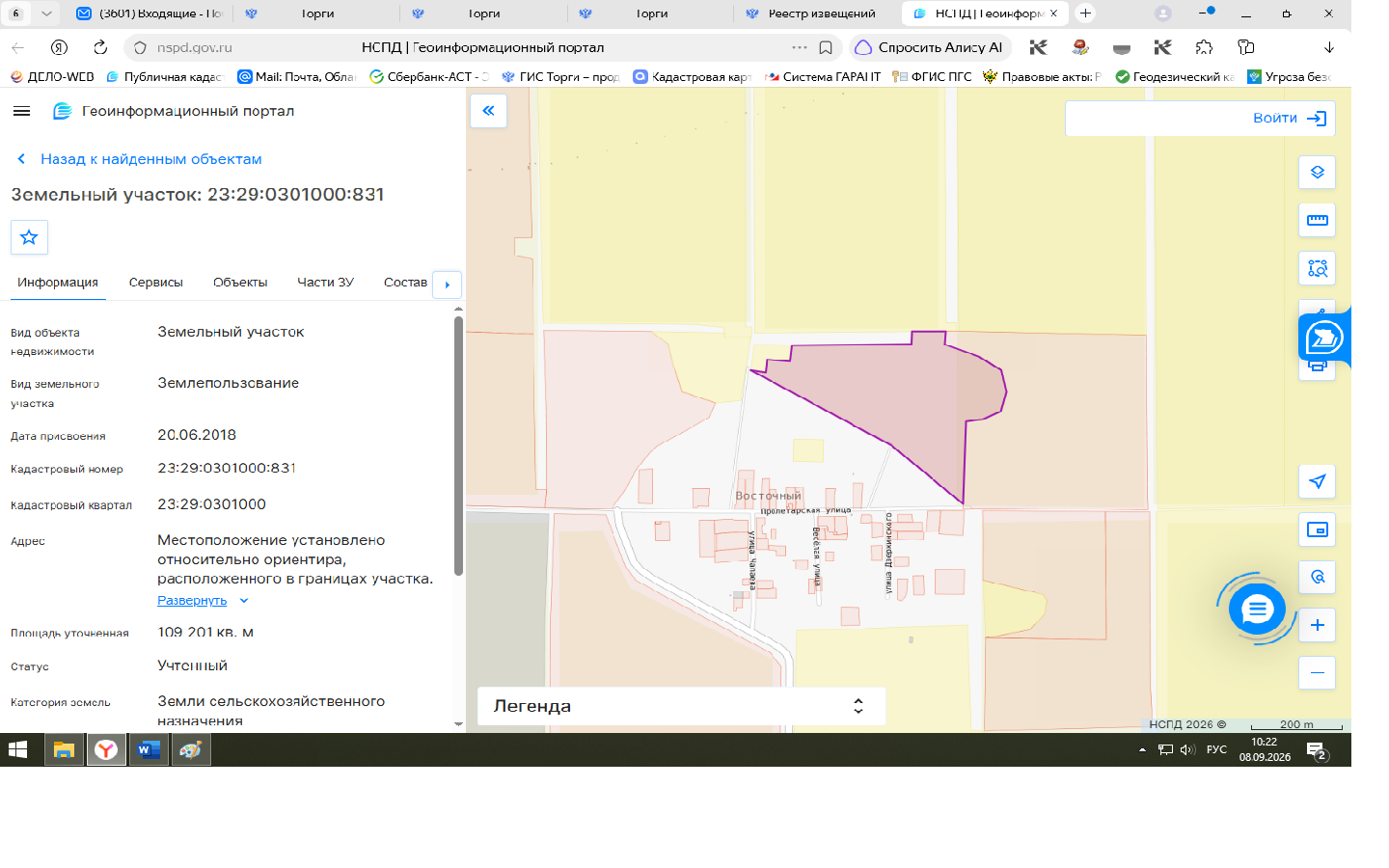Screen dimensions: 1389x868
Task: Click the map search target icon
Action: point(1317,578)
